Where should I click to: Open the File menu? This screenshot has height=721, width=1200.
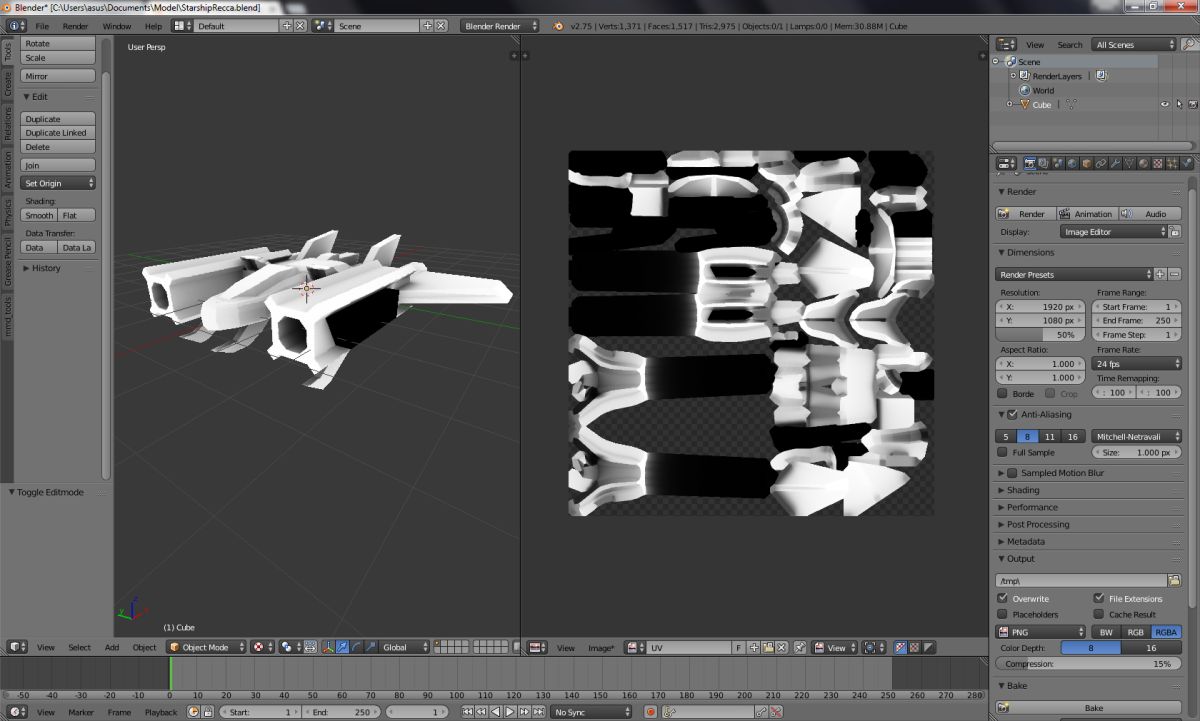coord(42,26)
